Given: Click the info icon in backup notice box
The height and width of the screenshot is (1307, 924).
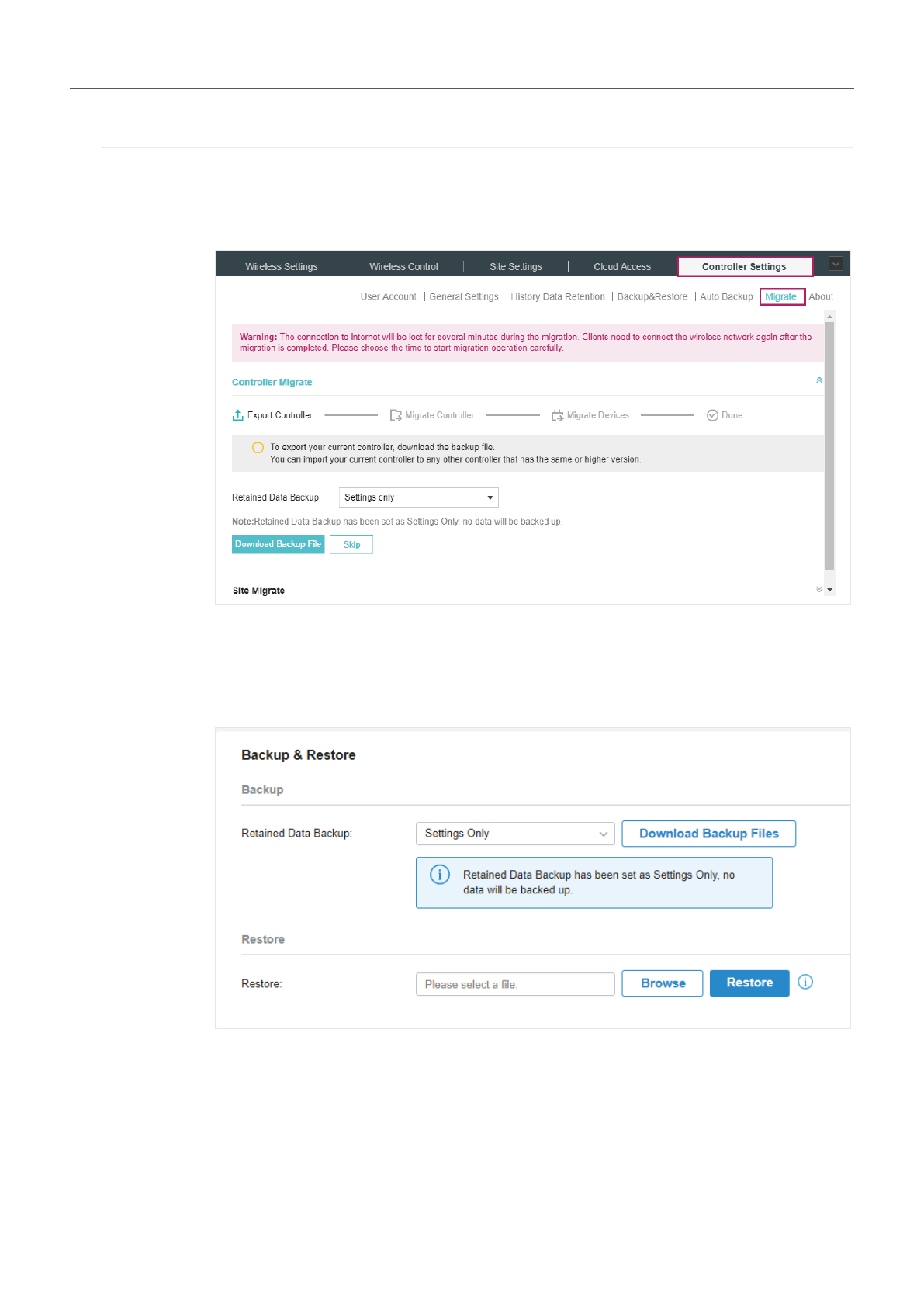Looking at the screenshot, I should tap(440, 875).
